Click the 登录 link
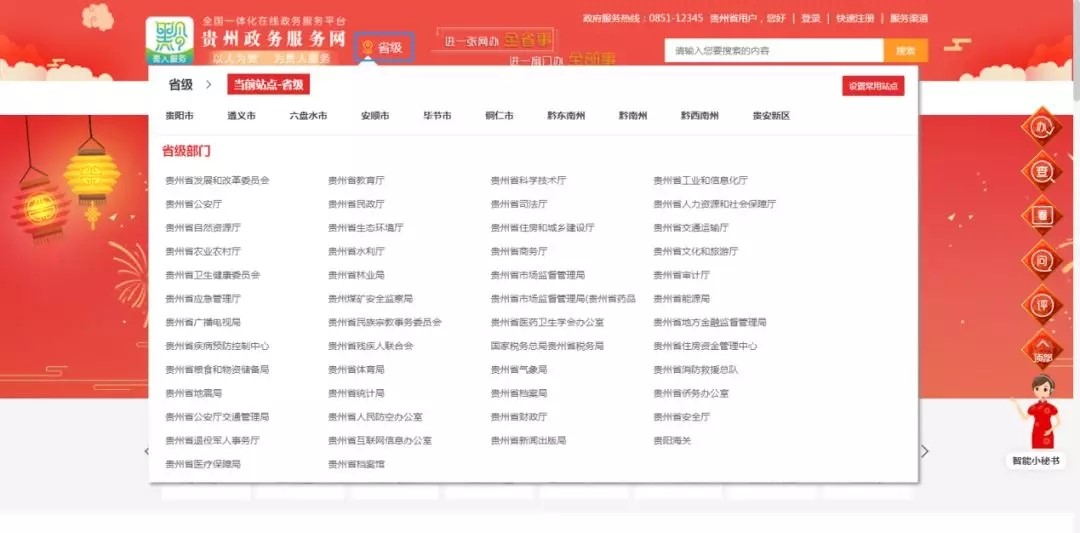The width and height of the screenshot is (1080, 533). pyautogui.click(x=810, y=19)
